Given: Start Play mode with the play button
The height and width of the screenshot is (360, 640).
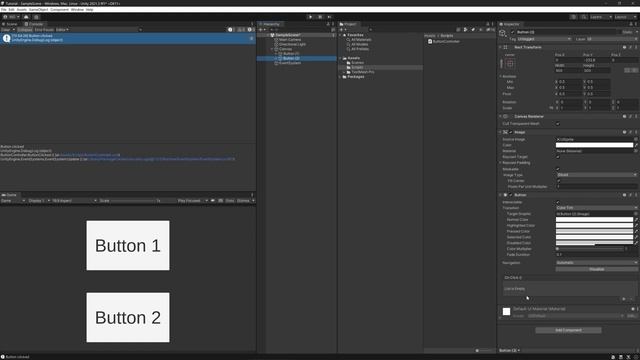Looking at the screenshot, I should (311, 17).
